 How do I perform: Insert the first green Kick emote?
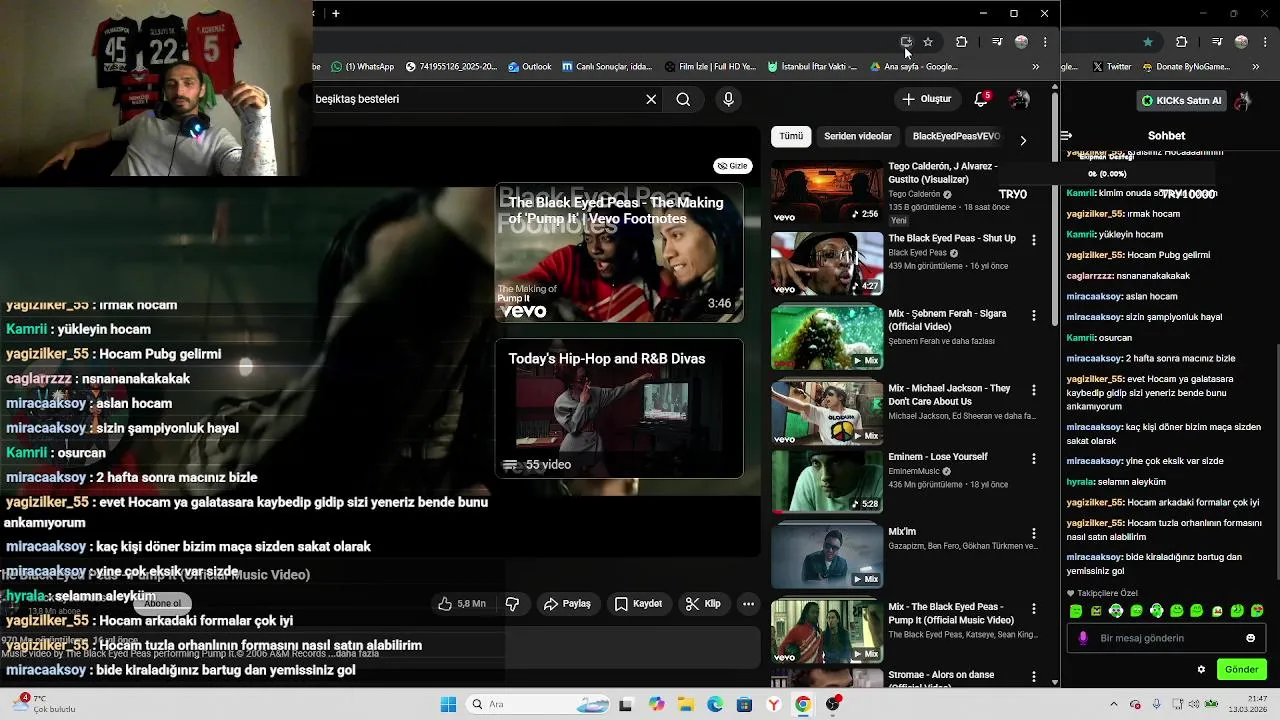pos(1076,611)
